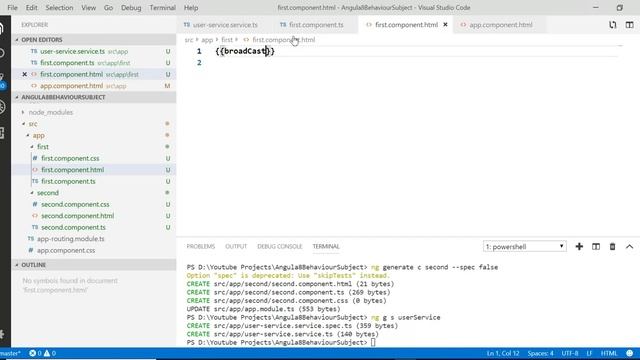This screenshot has width=640, height=360.
Task: Open the Search activity bar icon
Action: (2, 53)
